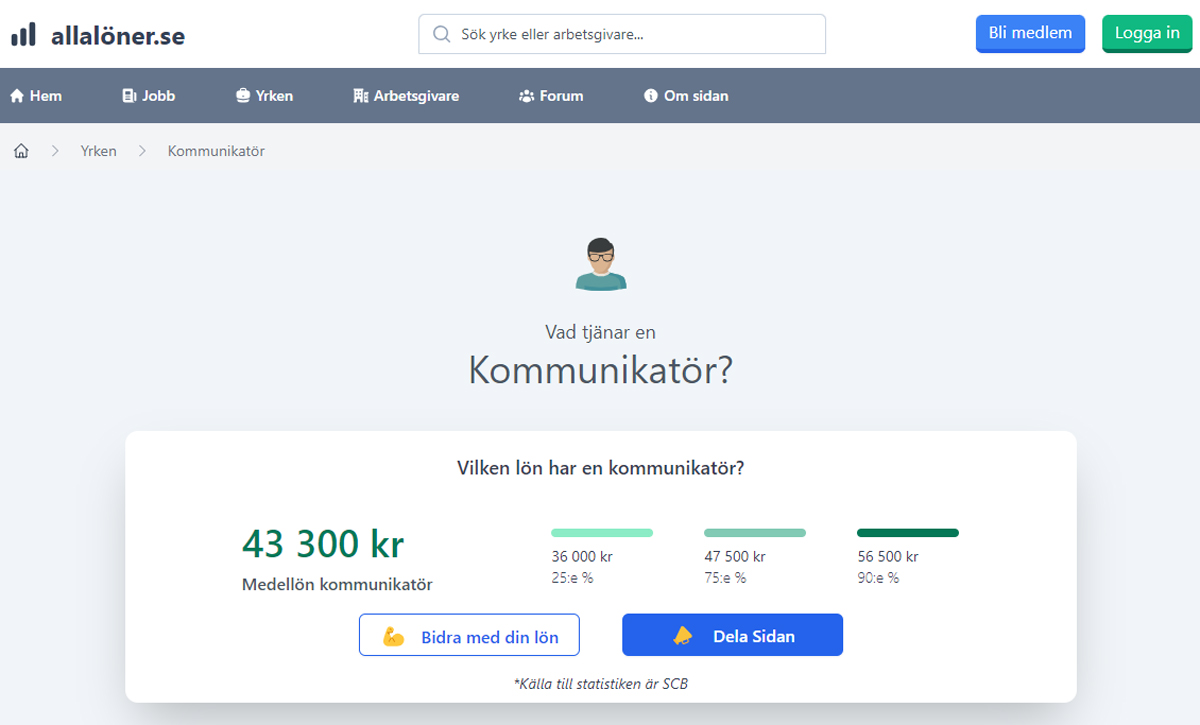Open the Om sidan page
This screenshot has width=1200, height=725.
click(x=686, y=96)
